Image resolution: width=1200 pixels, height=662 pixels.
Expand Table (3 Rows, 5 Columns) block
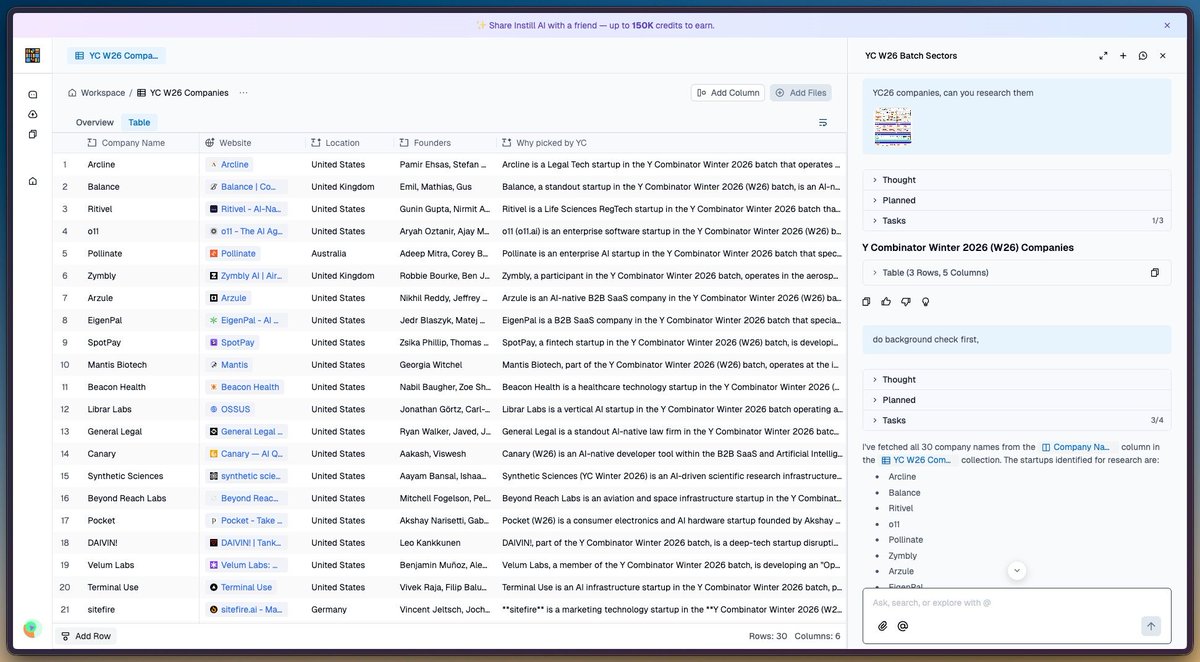[1017, 273]
